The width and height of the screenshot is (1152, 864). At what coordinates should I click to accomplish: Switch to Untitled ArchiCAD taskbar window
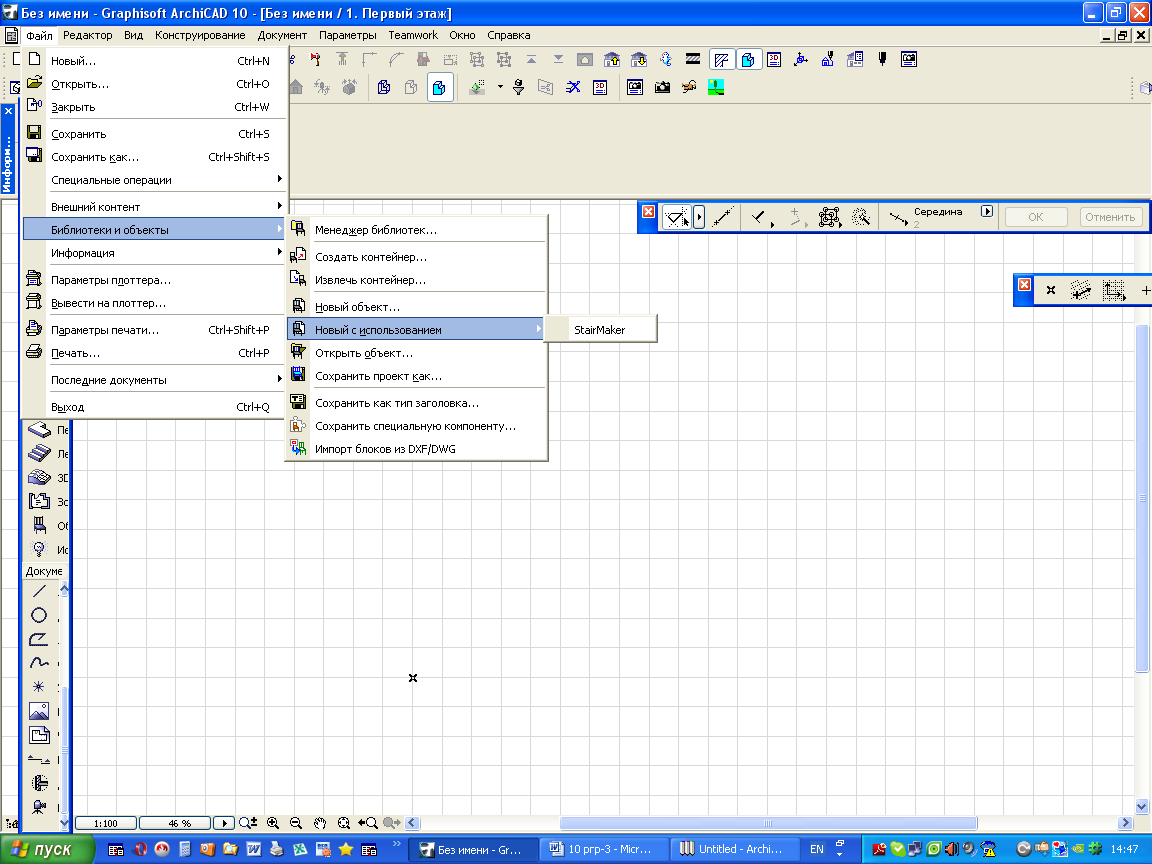(734, 849)
